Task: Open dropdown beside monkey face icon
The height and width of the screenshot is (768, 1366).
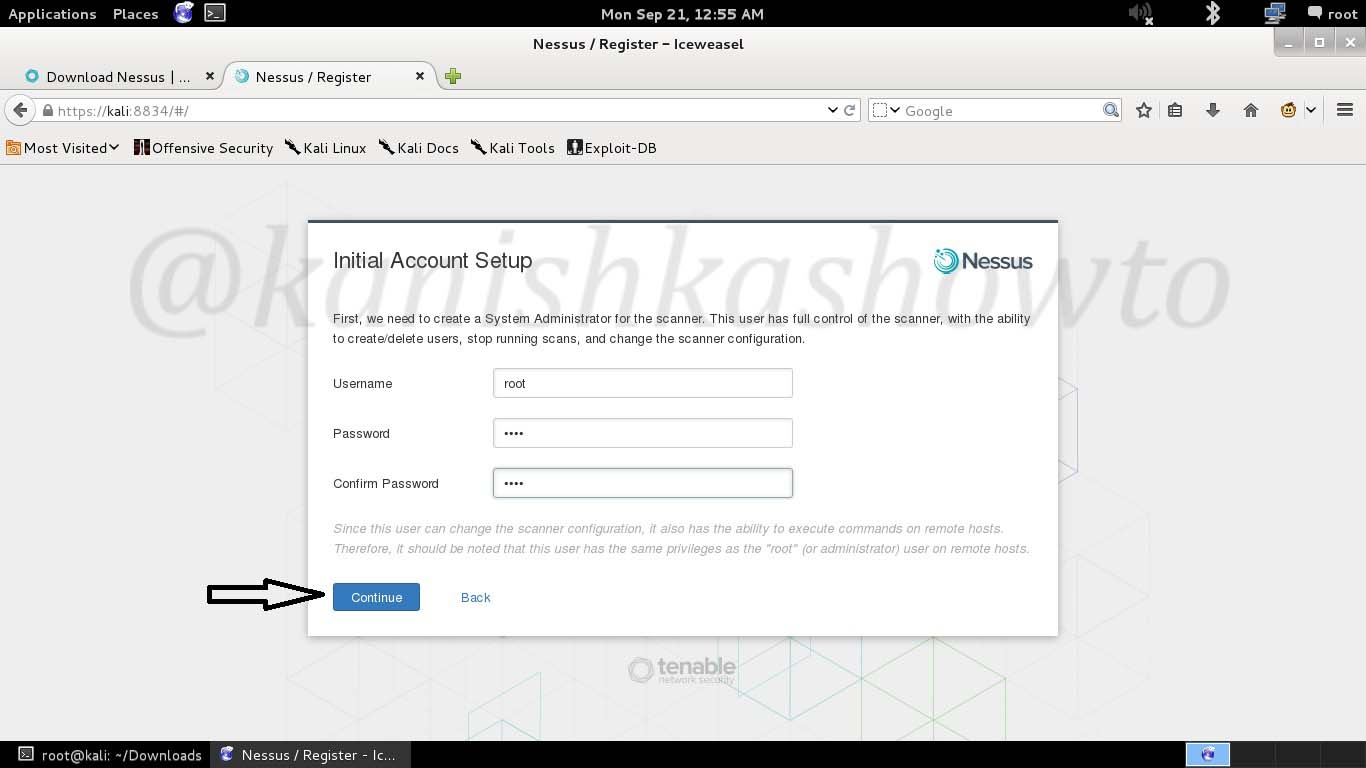Action: pos(1311,110)
